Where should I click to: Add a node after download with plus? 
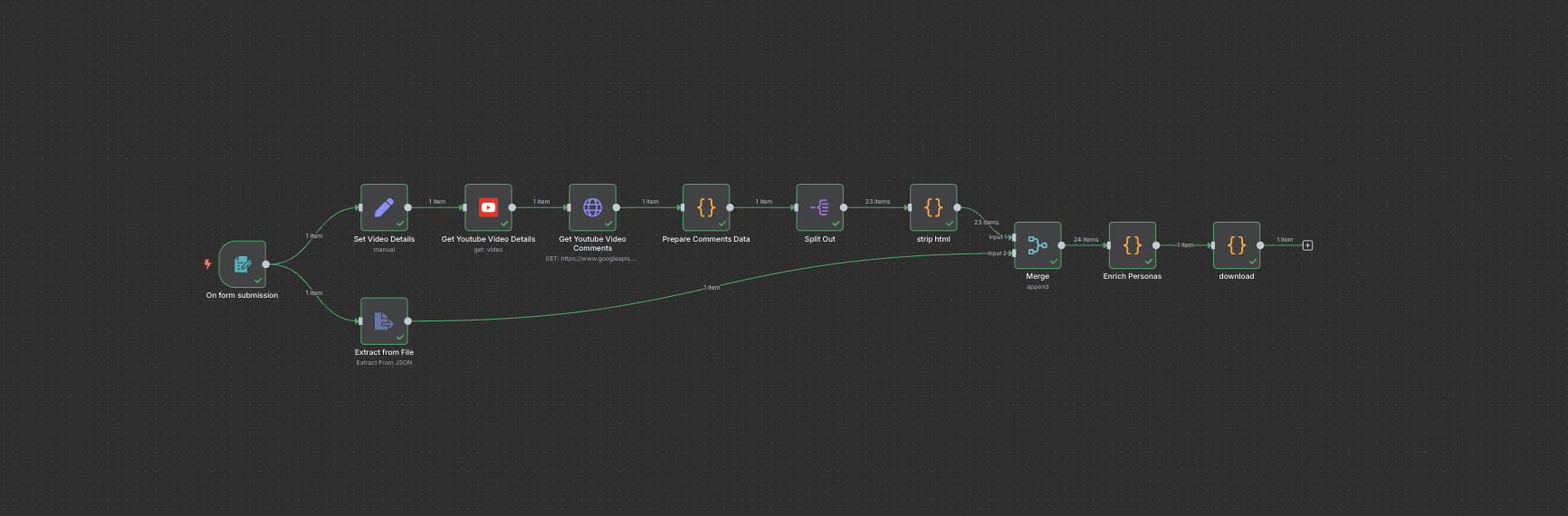tap(1307, 245)
